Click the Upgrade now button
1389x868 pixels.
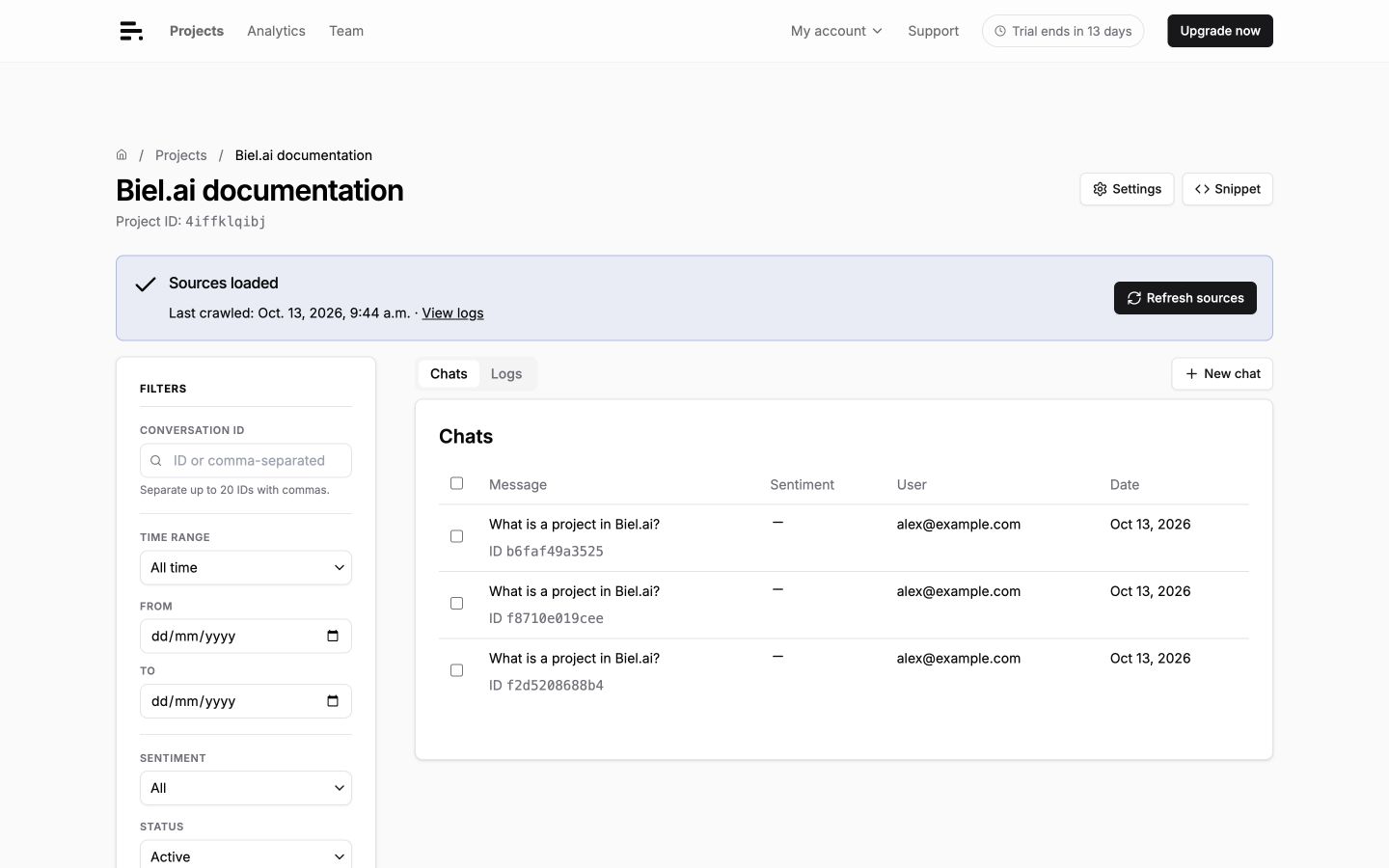coord(1220,31)
